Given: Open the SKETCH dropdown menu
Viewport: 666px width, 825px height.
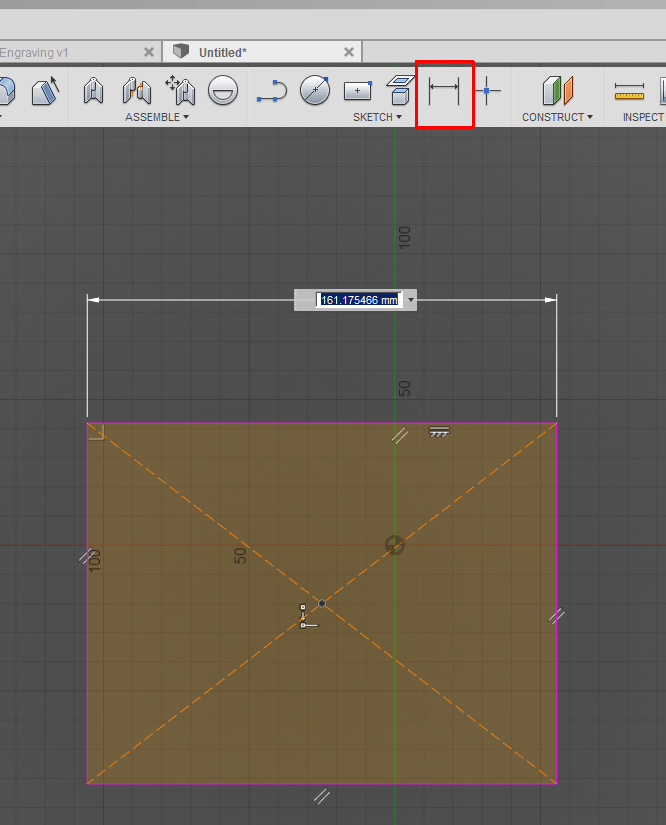Looking at the screenshot, I should [377, 117].
